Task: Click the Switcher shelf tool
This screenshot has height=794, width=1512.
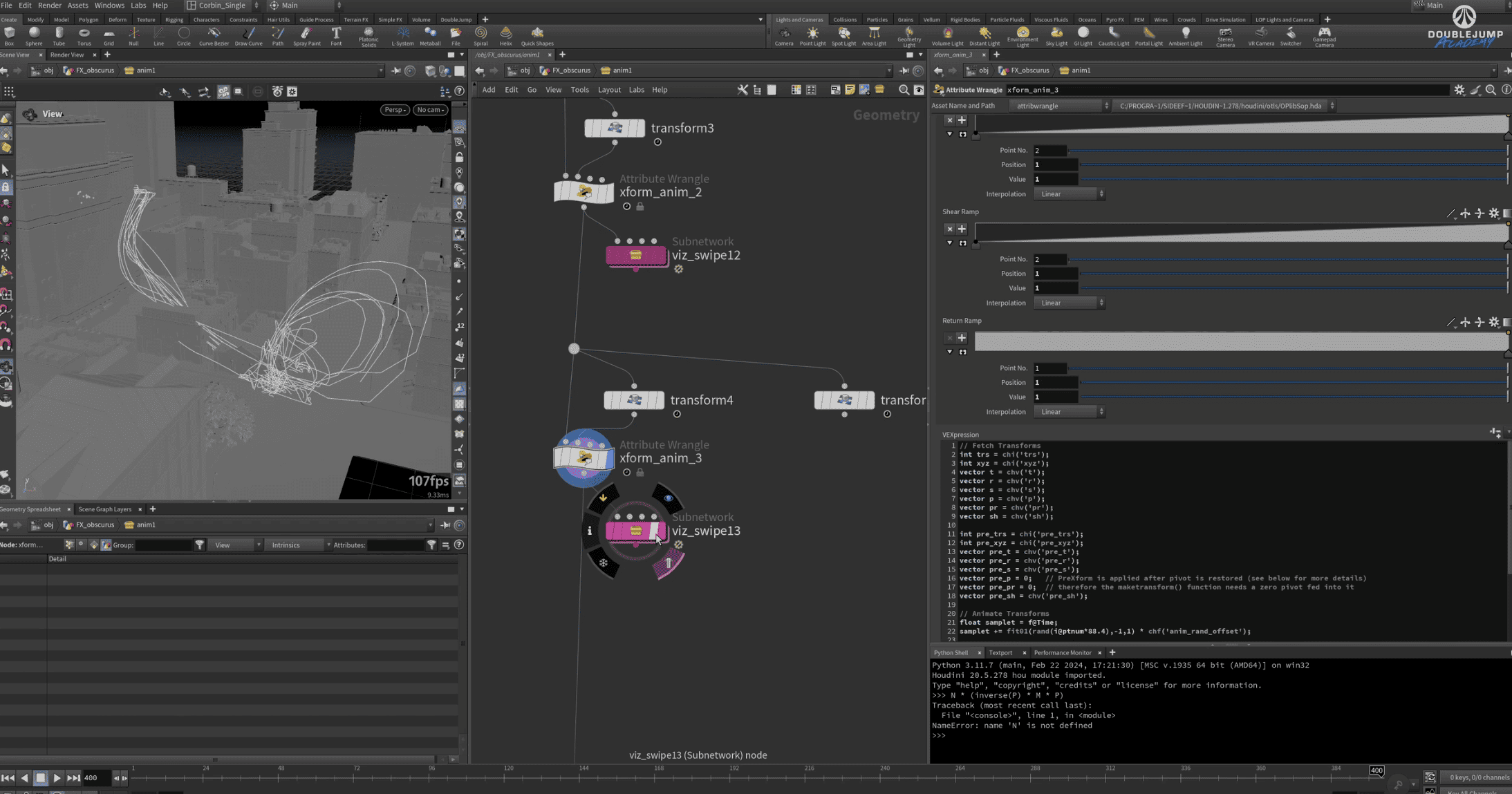Action: click(1290, 36)
